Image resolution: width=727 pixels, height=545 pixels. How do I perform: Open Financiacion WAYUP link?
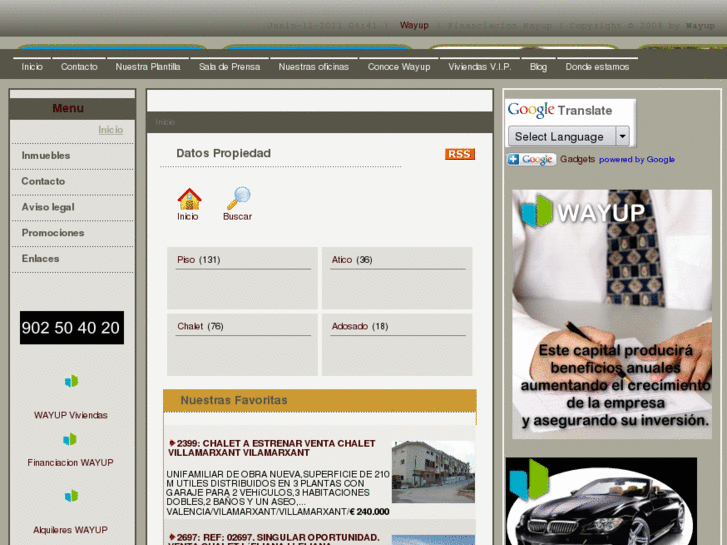coord(70,462)
